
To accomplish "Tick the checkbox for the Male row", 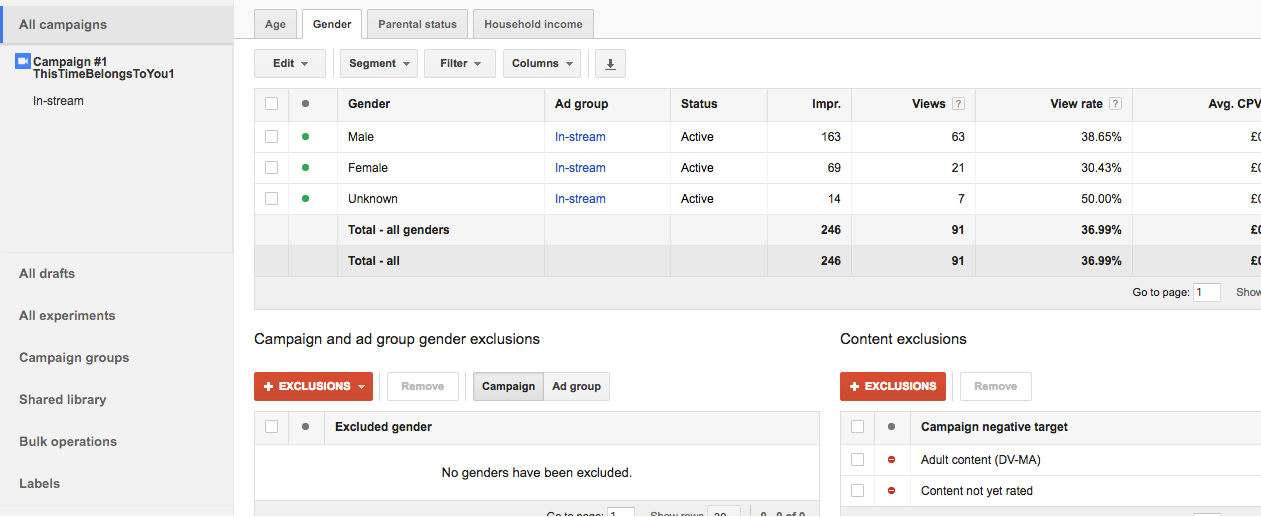I will [271, 137].
